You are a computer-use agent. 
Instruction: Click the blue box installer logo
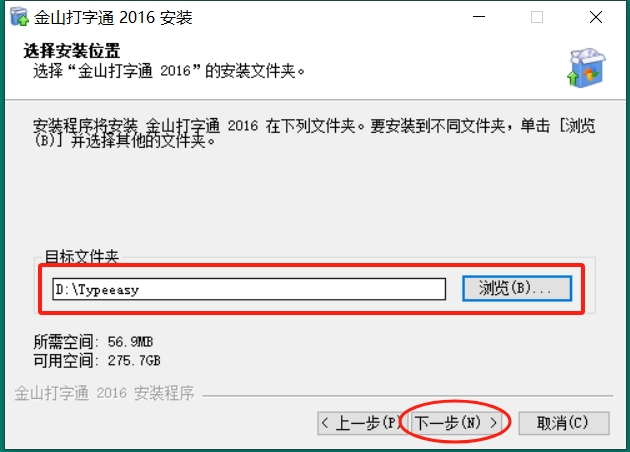587,68
